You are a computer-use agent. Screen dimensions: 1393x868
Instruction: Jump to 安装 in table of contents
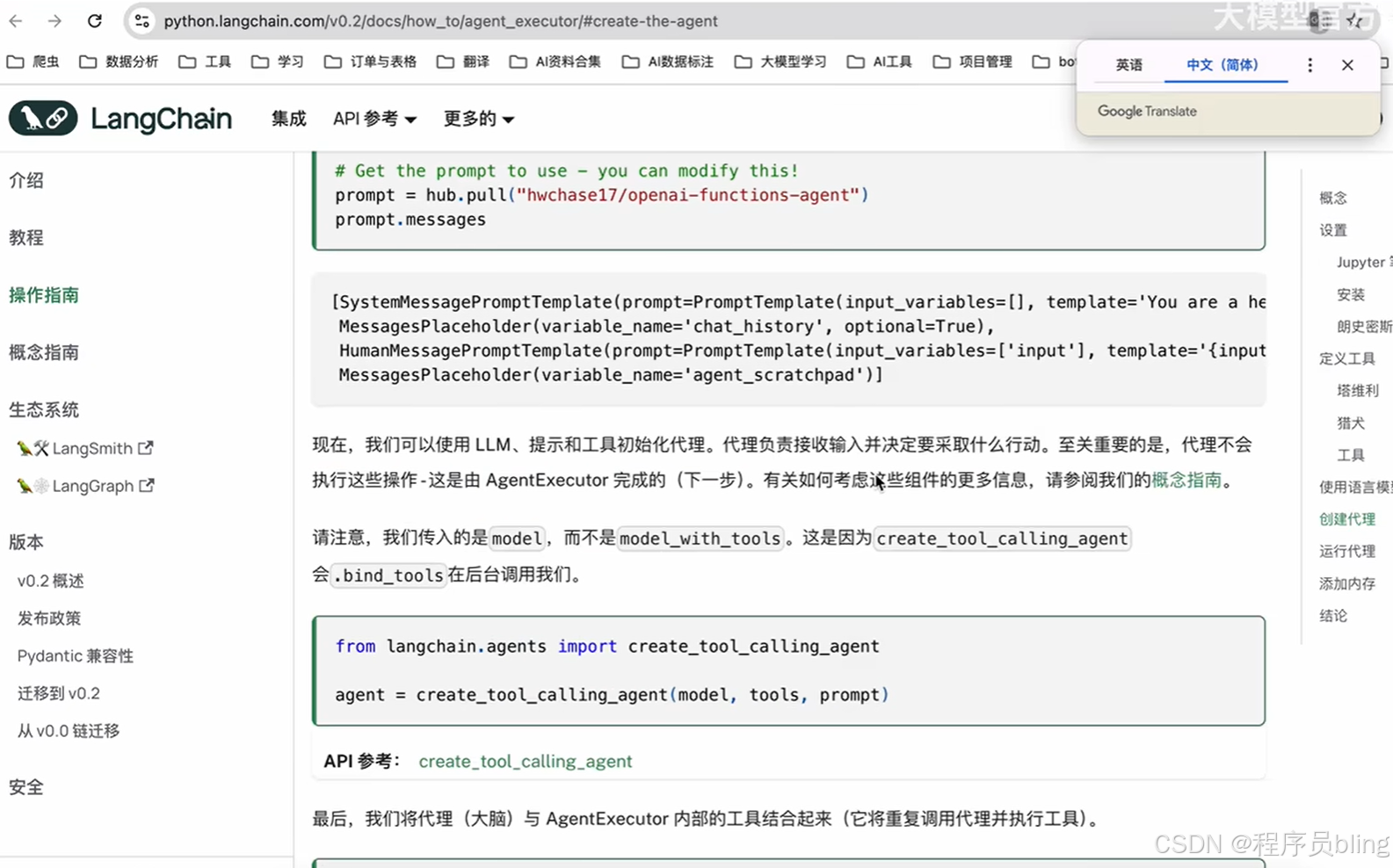click(1351, 294)
